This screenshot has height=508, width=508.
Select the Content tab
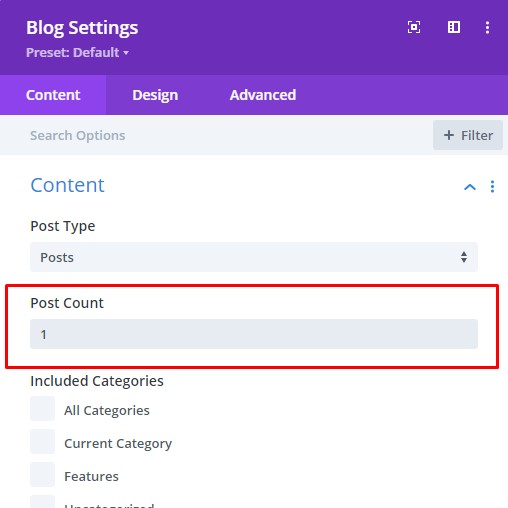coord(53,95)
